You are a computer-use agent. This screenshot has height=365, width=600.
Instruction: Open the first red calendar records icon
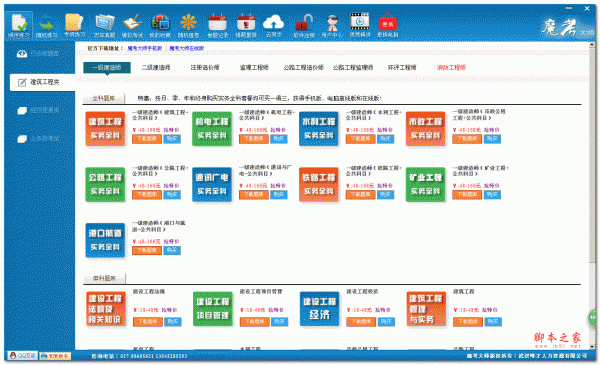coord(217,25)
